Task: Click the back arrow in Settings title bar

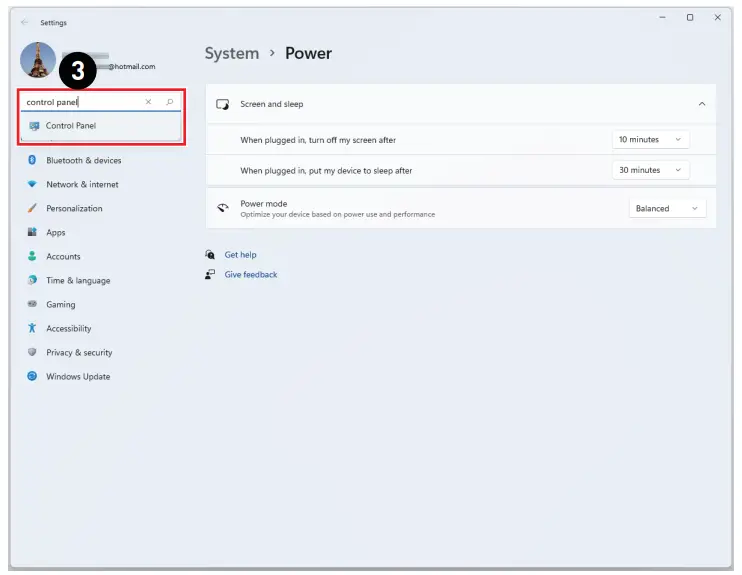Action: (24, 21)
